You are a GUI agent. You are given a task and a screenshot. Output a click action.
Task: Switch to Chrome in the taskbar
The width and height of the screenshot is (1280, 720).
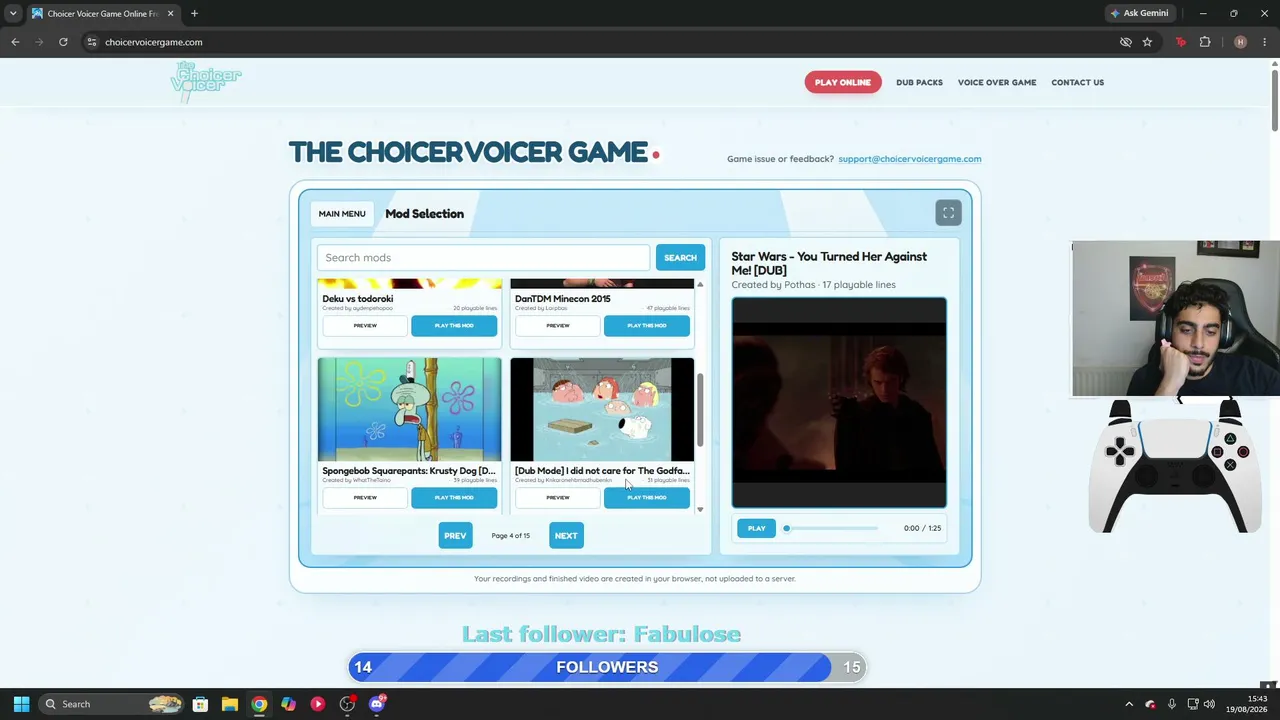(259, 704)
